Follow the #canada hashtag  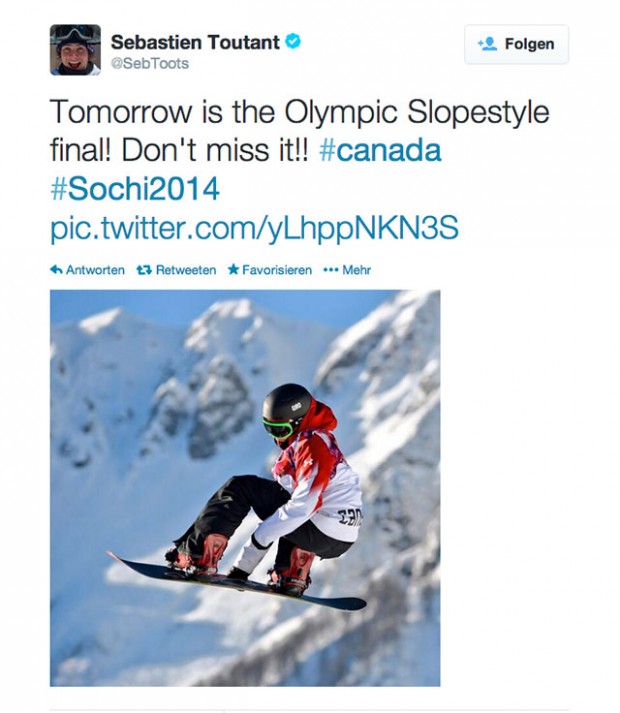tap(379, 151)
